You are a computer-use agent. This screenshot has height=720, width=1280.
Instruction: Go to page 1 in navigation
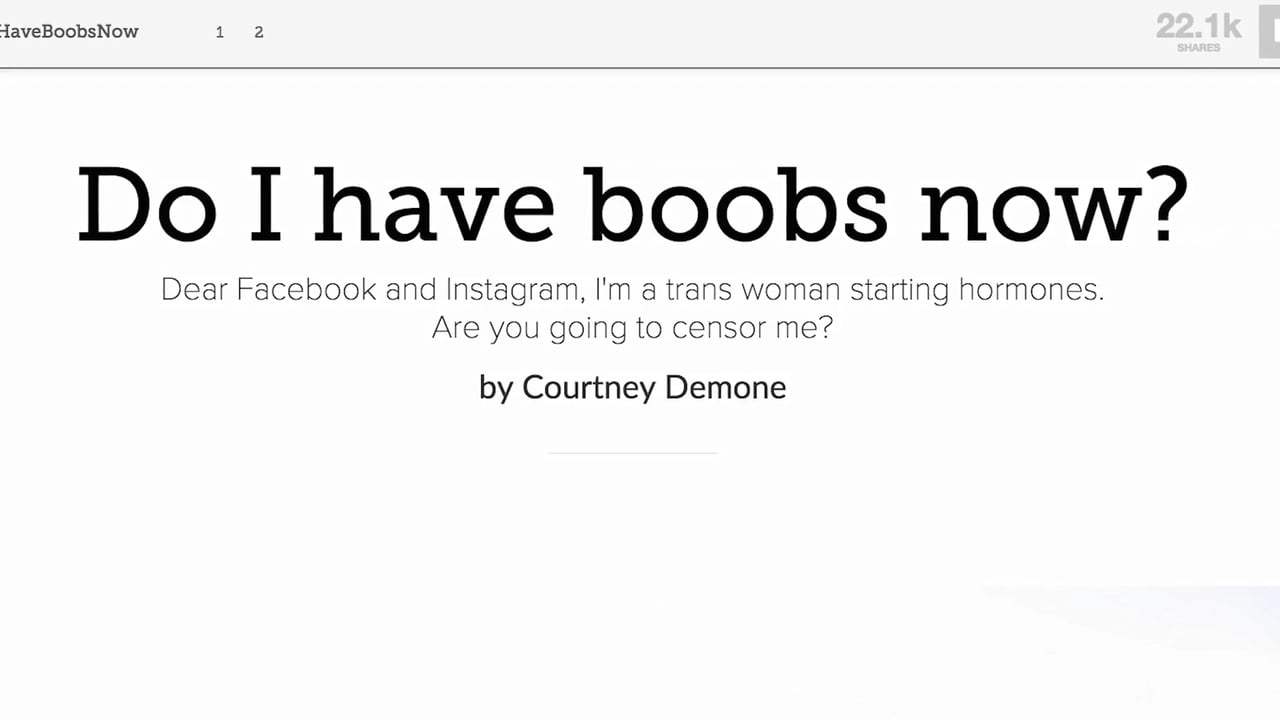(220, 32)
